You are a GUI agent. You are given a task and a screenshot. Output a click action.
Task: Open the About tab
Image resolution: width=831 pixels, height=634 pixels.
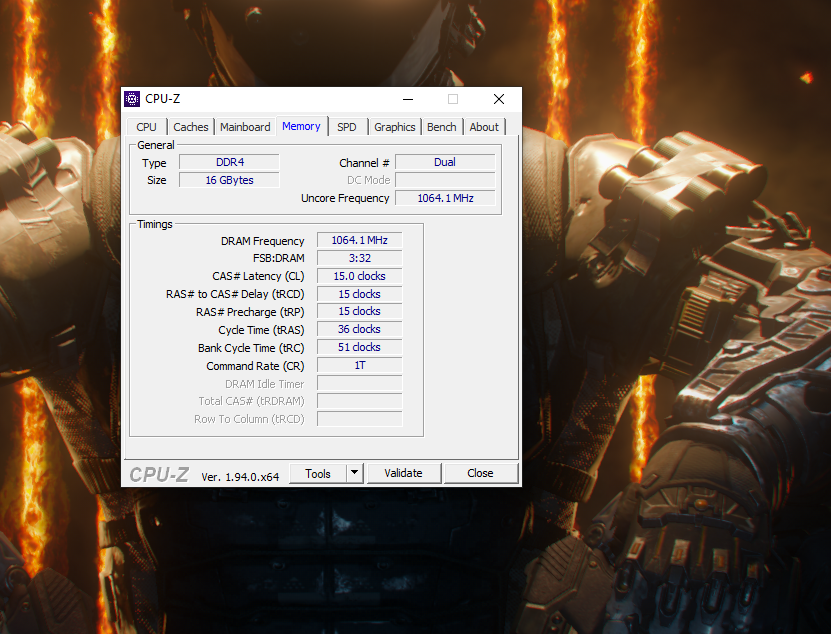coord(484,127)
